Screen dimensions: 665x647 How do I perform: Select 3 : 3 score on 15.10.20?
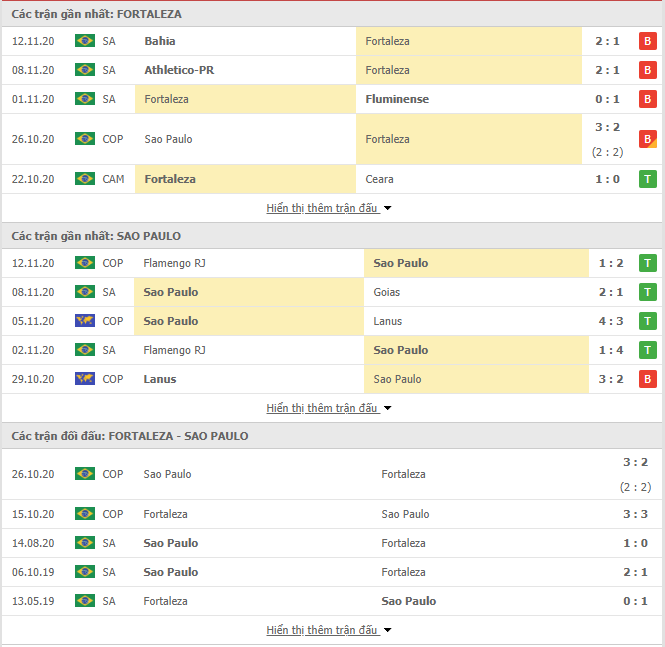point(635,514)
